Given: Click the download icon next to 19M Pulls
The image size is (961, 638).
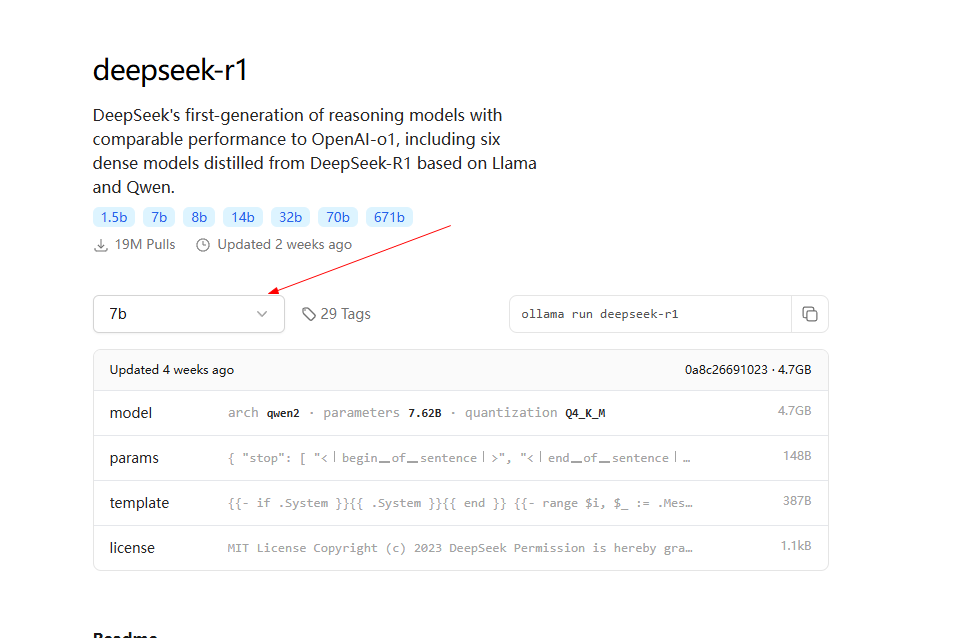Looking at the screenshot, I should coord(101,245).
